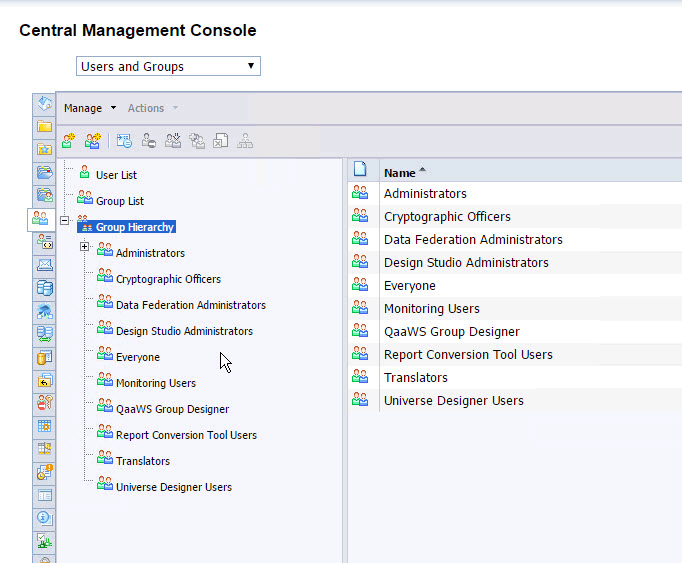Open the Federation sidebar icon with green arrows
This screenshot has height=563, width=682.
click(44, 334)
